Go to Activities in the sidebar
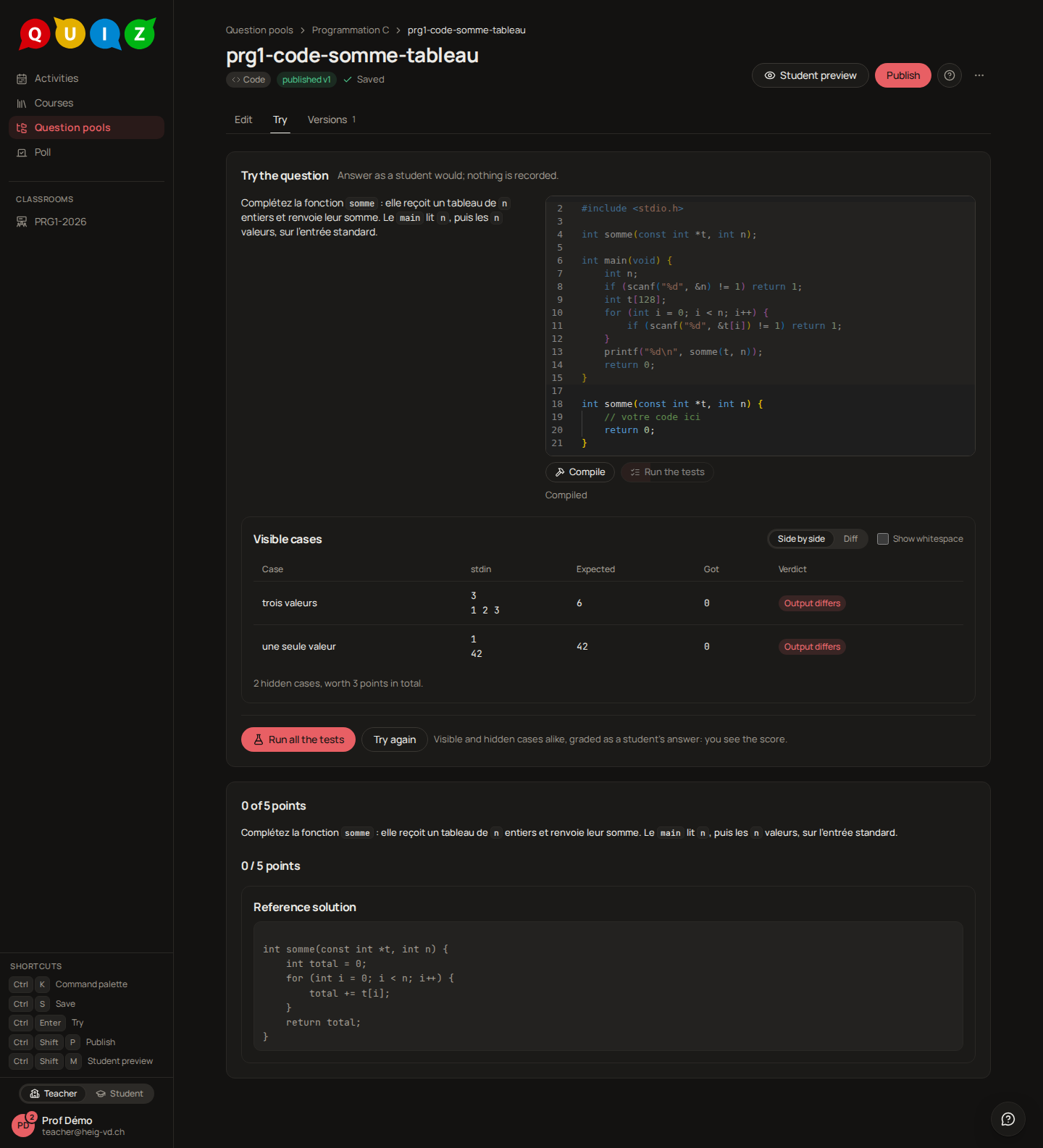1043x1148 pixels. 86,78
